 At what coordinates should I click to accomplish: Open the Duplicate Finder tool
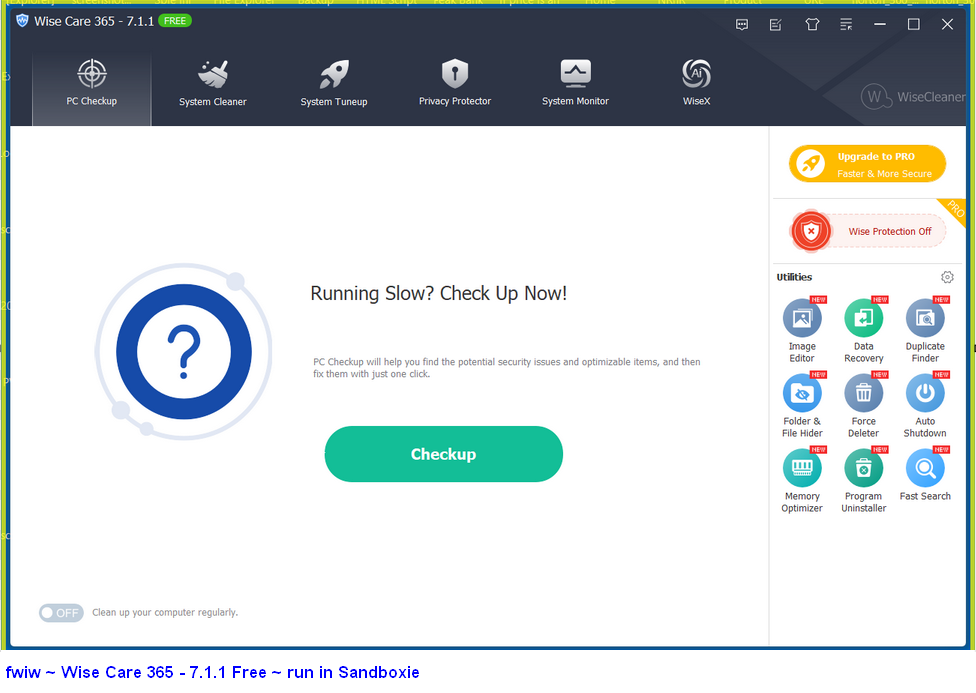click(x=925, y=319)
